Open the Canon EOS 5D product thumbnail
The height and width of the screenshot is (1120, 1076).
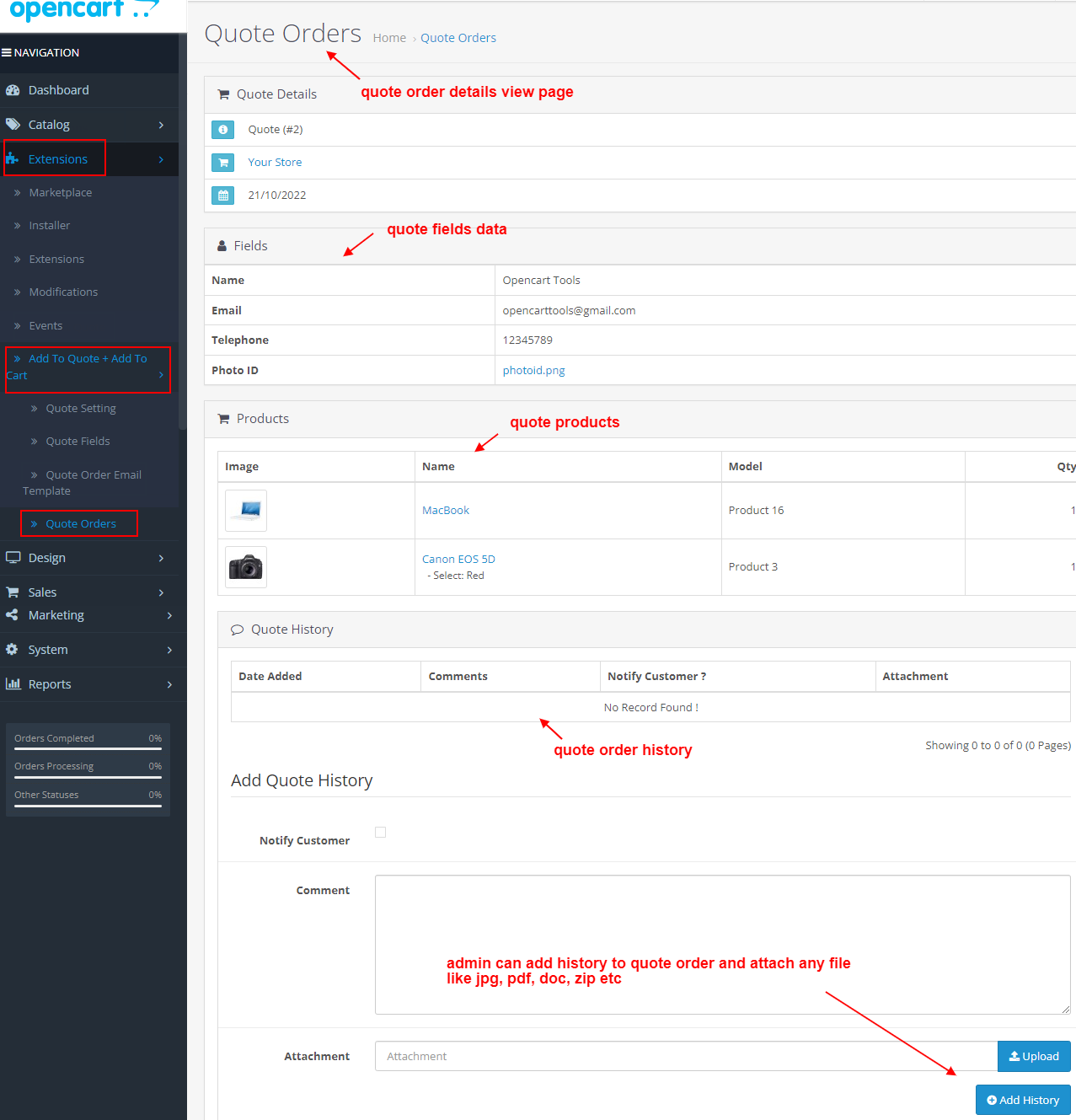[x=246, y=567]
